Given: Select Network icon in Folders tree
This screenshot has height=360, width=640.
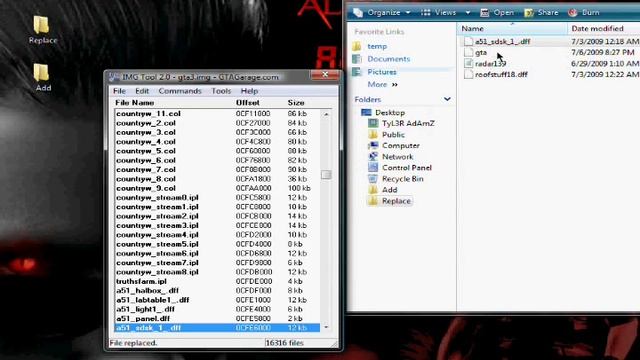Looking at the screenshot, I should coord(373,156).
